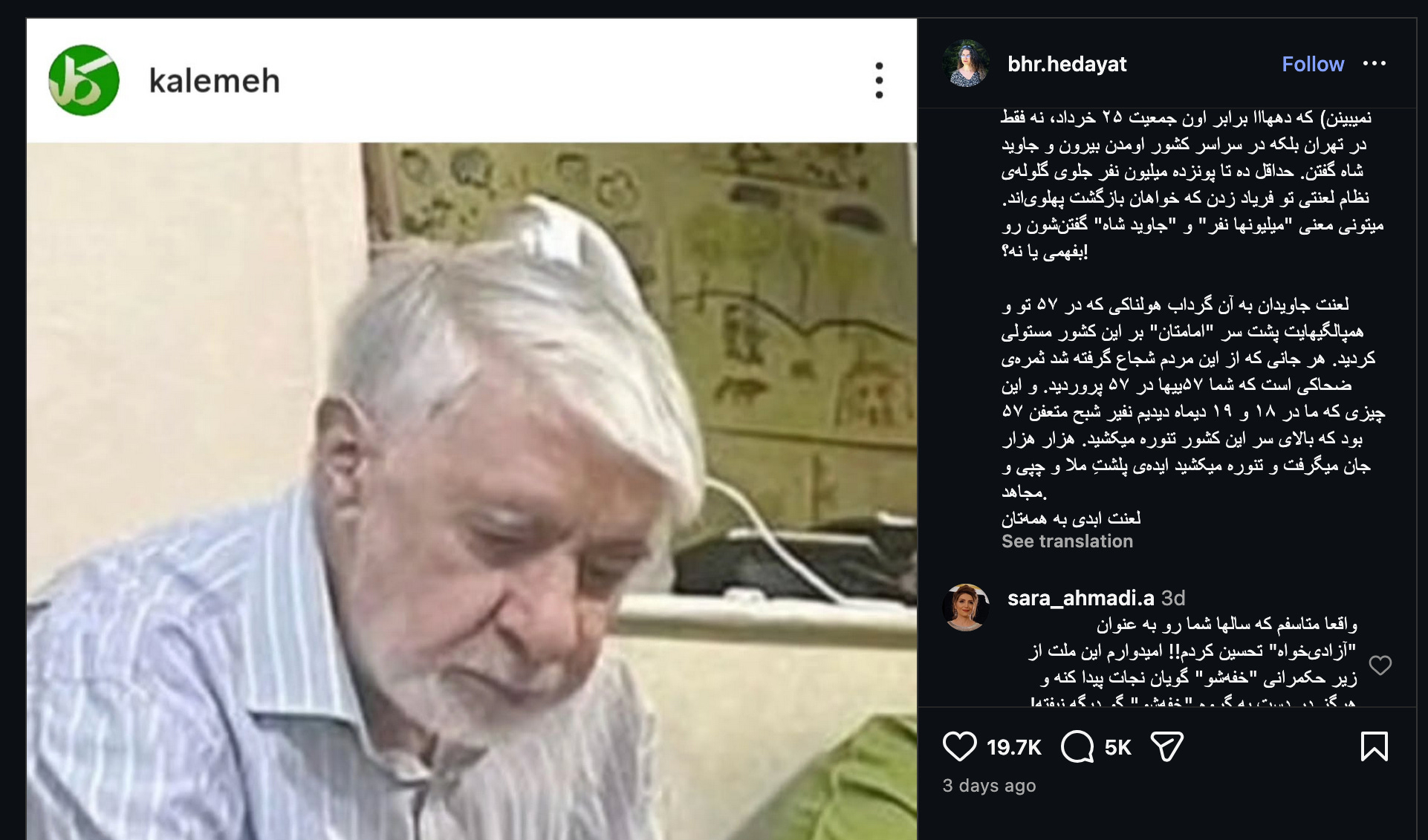View the 5K comments count
The width and height of the screenshot is (1428, 840).
tap(1117, 747)
